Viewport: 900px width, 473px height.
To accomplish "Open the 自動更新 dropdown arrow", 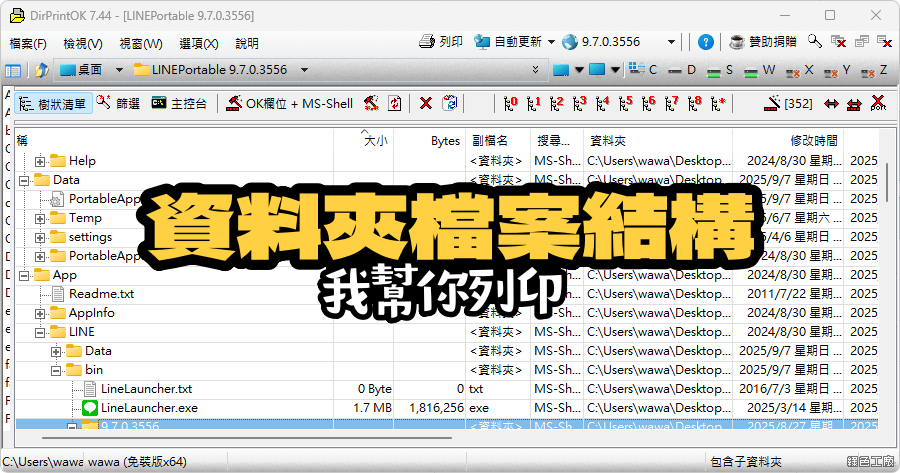I will (551, 42).
